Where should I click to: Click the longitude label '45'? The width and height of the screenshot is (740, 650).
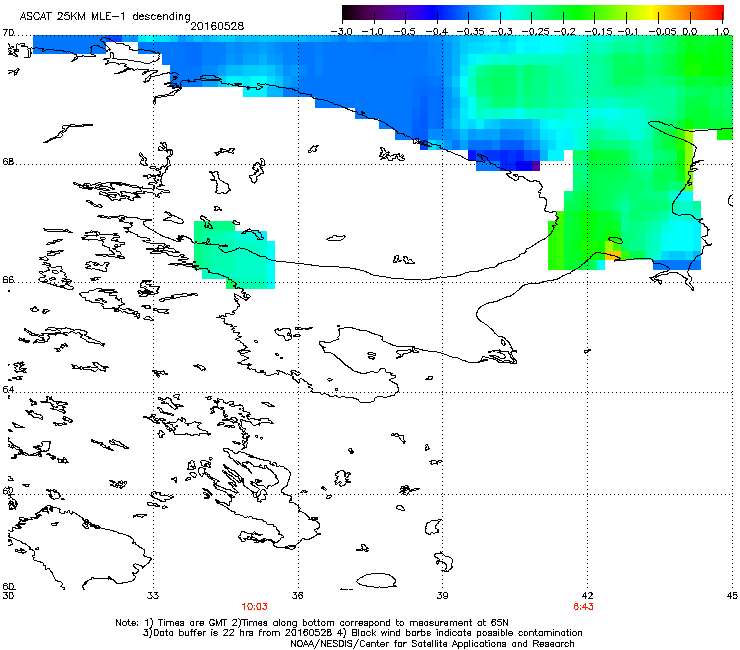[732, 596]
